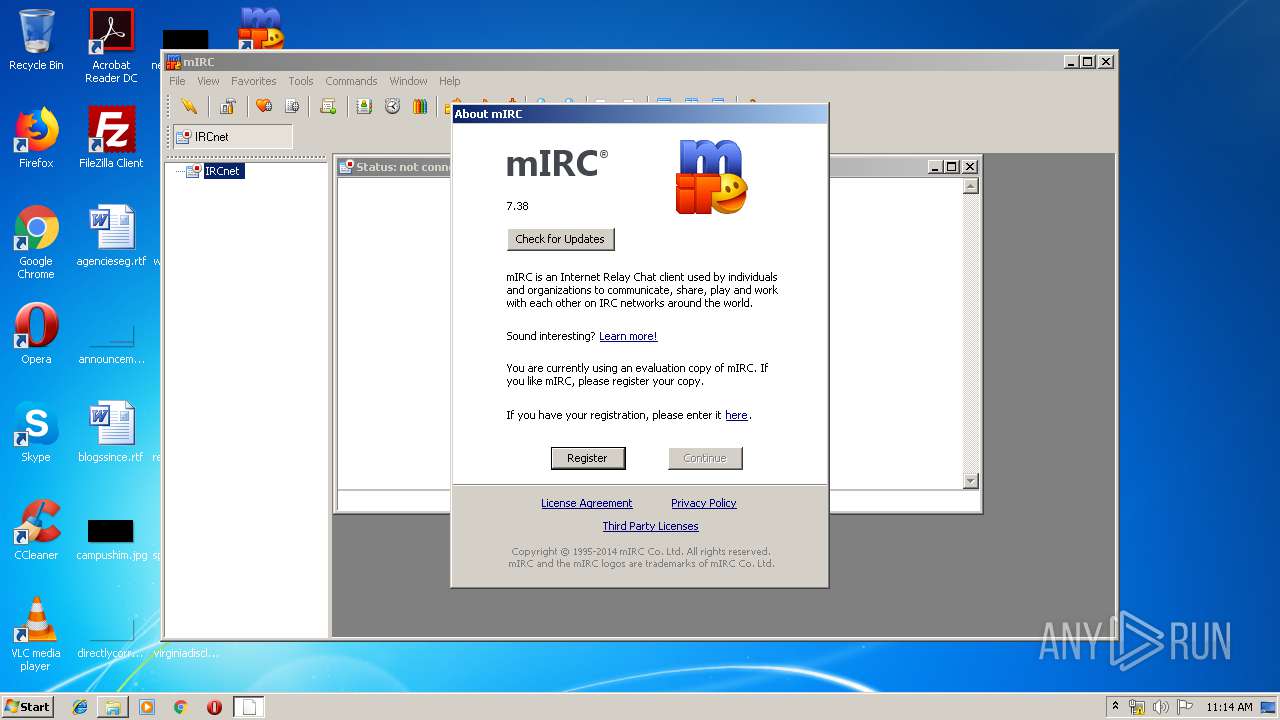Open the Privacy Policy link
The image size is (1280, 720).
[x=703, y=503]
